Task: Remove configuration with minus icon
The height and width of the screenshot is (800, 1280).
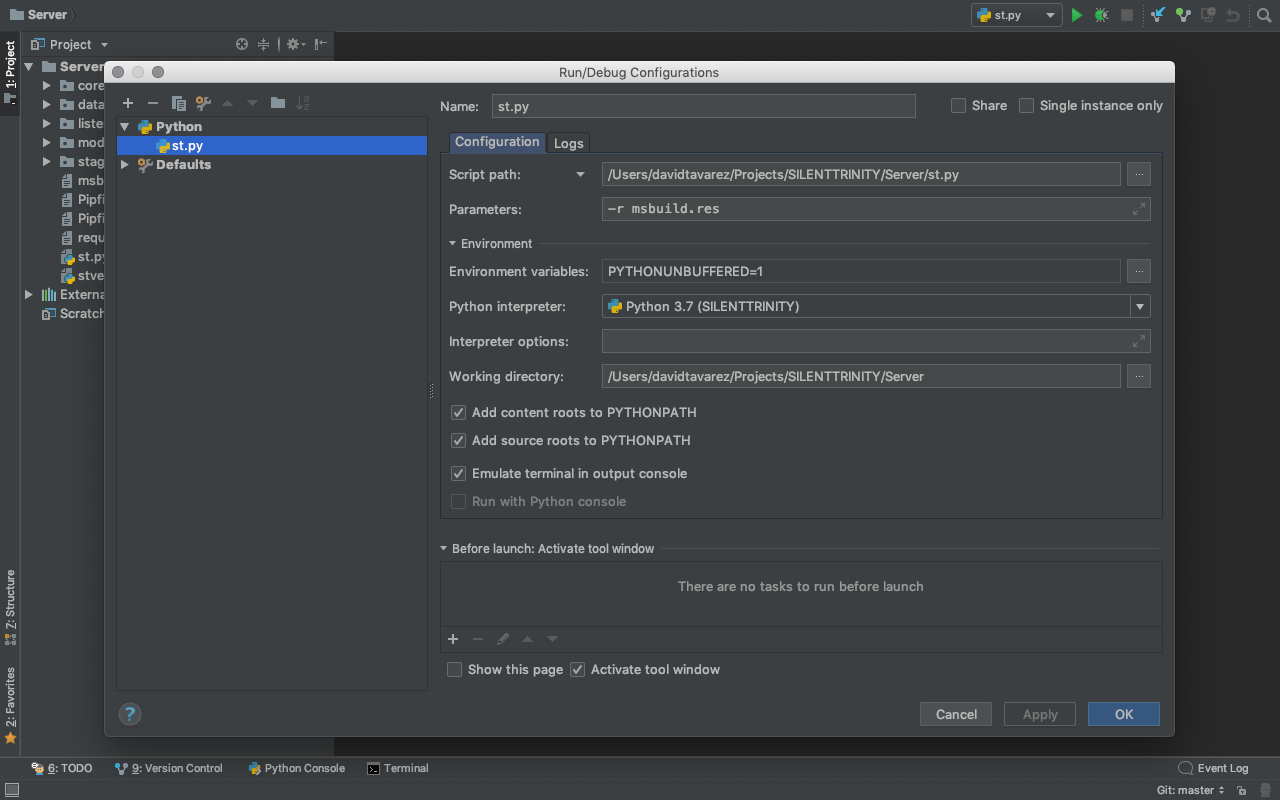Action: [x=152, y=103]
